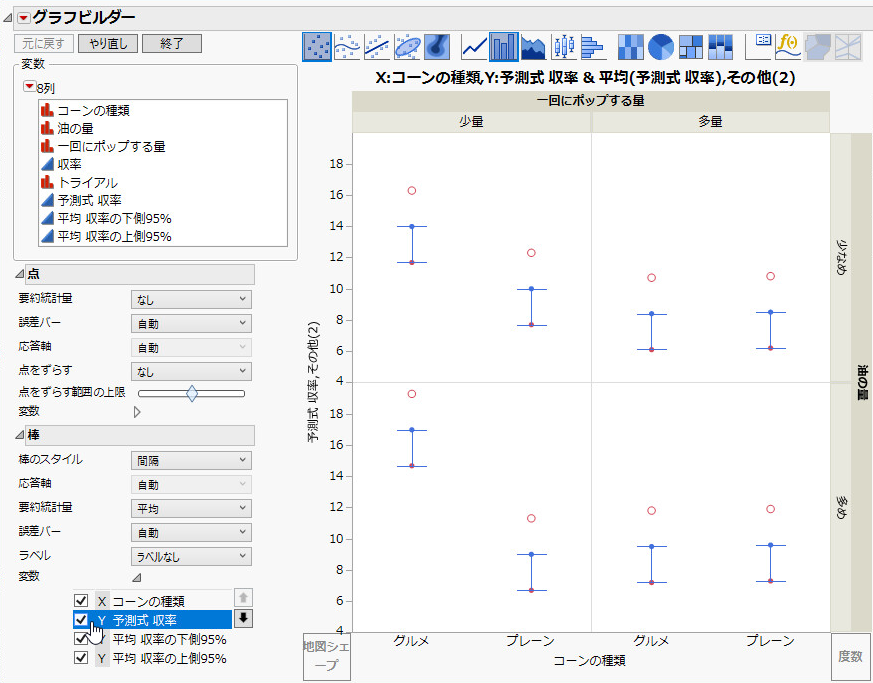This screenshot has width=873, height=683.
Task: Click the 点をずらす範囲の上限 slider handle
Action: coord(192,393)
